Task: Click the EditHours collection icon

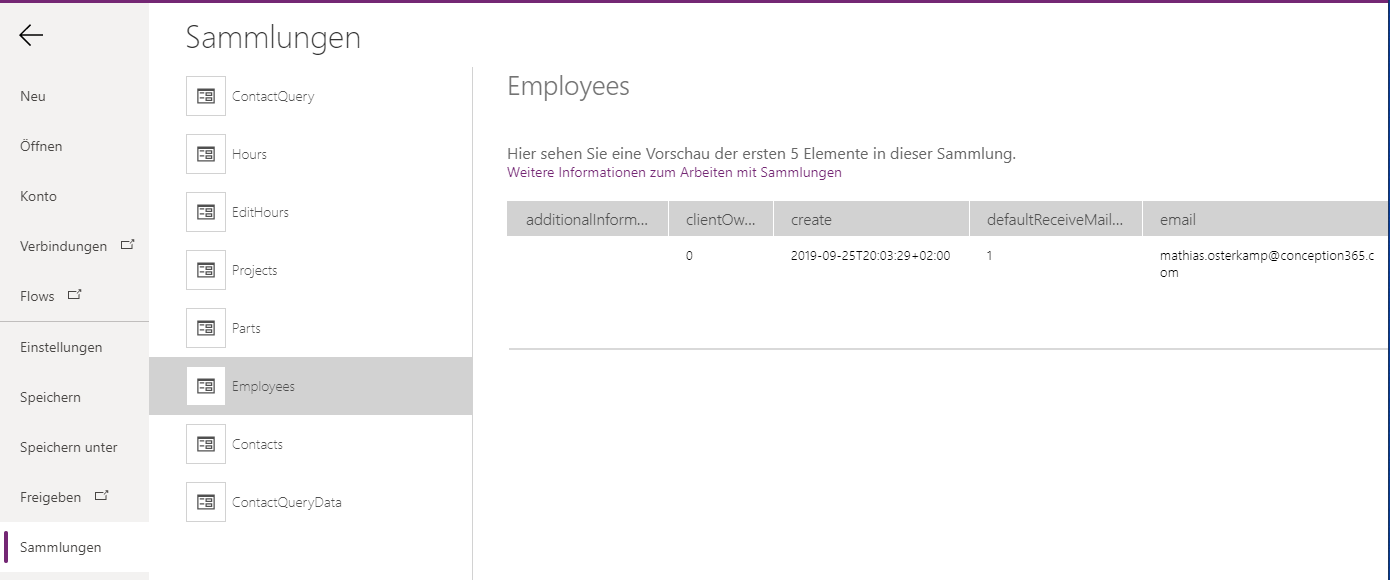Action: 205,212
